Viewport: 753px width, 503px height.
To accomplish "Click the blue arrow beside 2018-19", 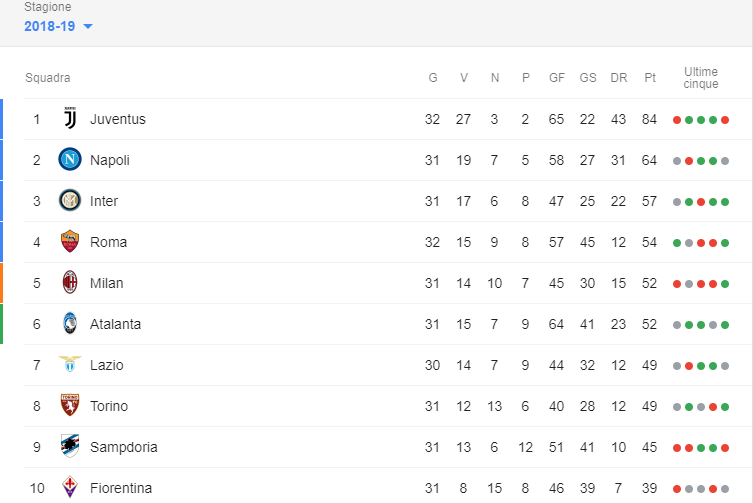I will pyautogui.click(x=88, y=26).
